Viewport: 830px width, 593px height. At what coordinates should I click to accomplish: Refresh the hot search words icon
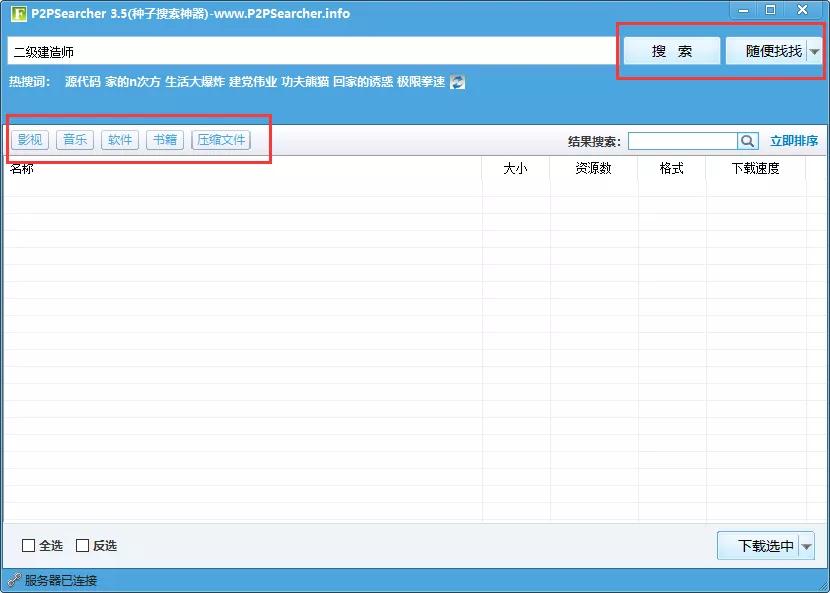point(457,82)
